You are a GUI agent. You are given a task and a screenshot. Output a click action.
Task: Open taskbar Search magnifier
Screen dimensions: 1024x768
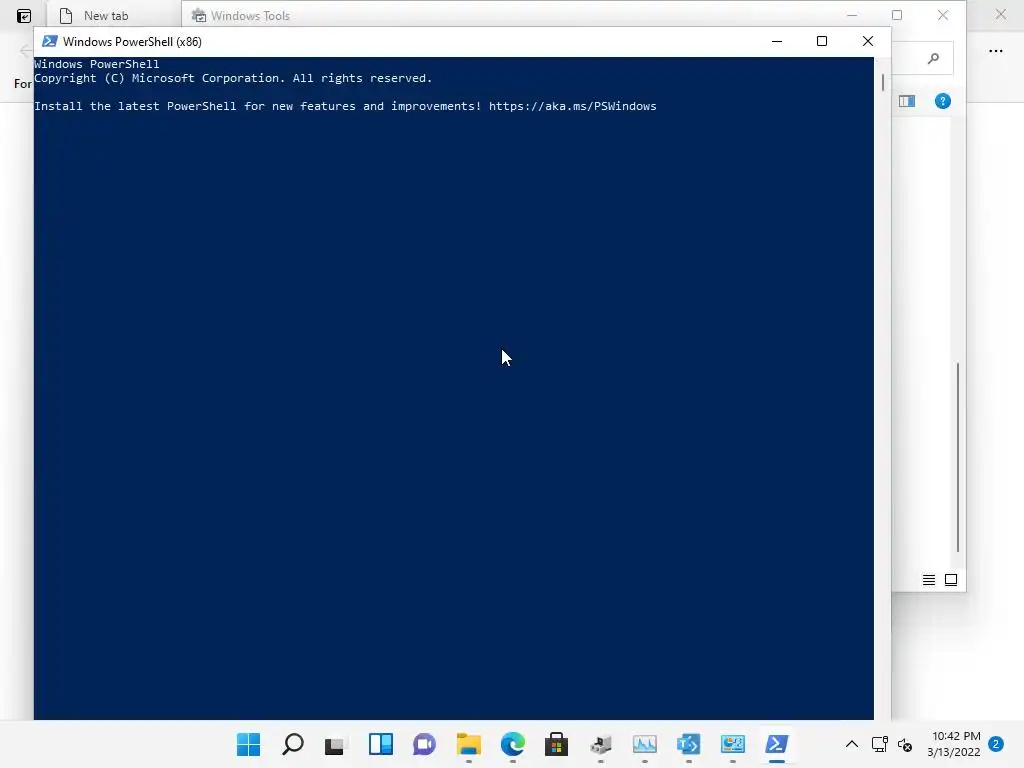tap(293, 744)
